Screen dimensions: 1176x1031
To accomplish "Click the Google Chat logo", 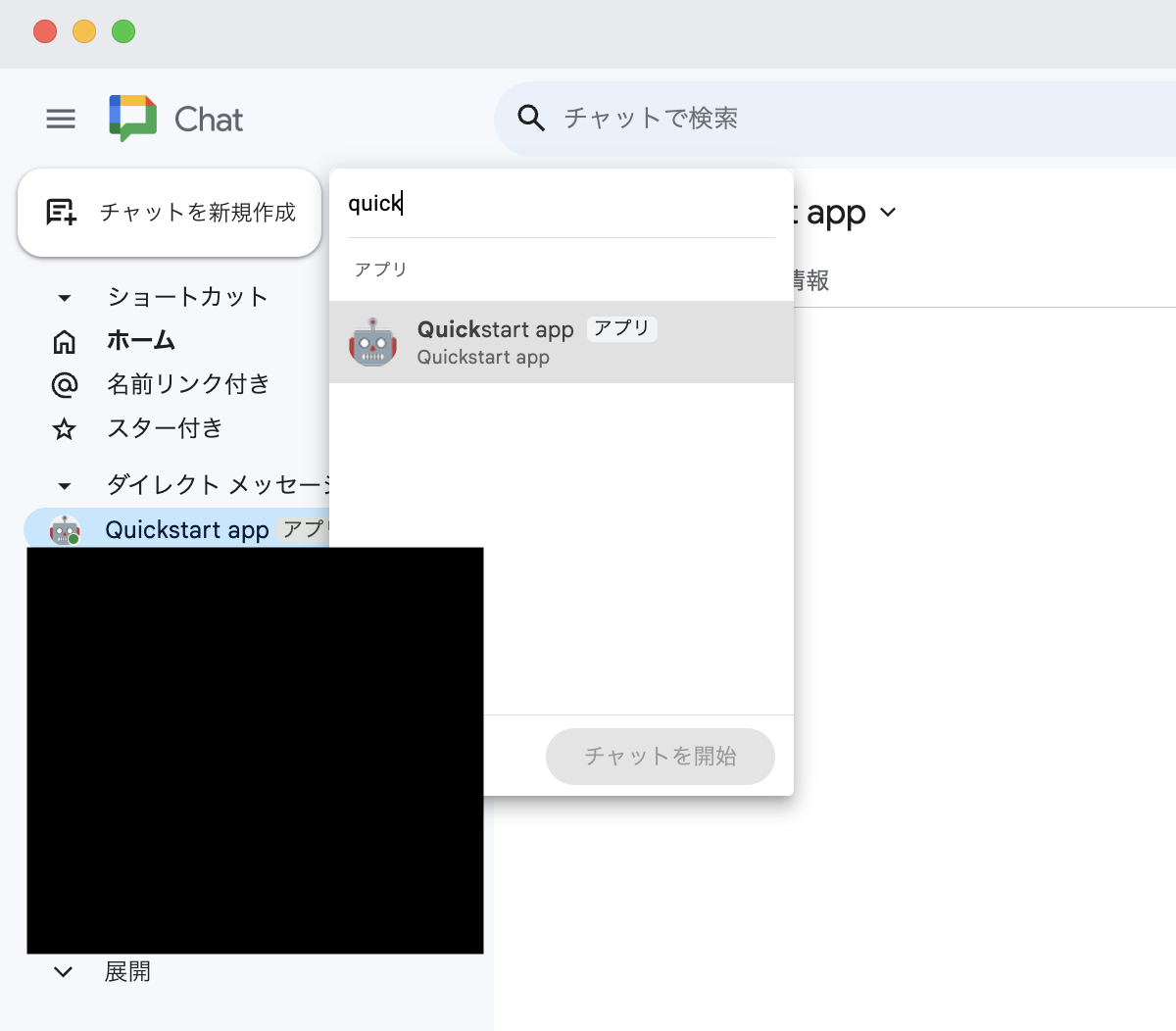I will click(132, 118).
